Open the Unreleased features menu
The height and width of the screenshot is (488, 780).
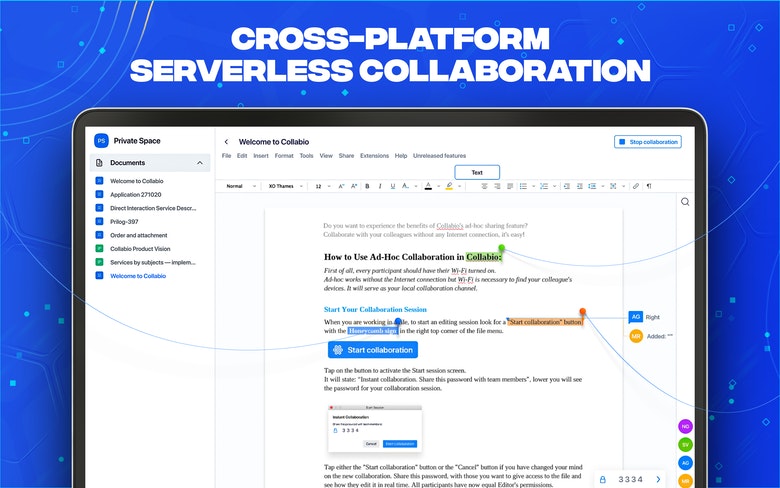coord(439,156)
